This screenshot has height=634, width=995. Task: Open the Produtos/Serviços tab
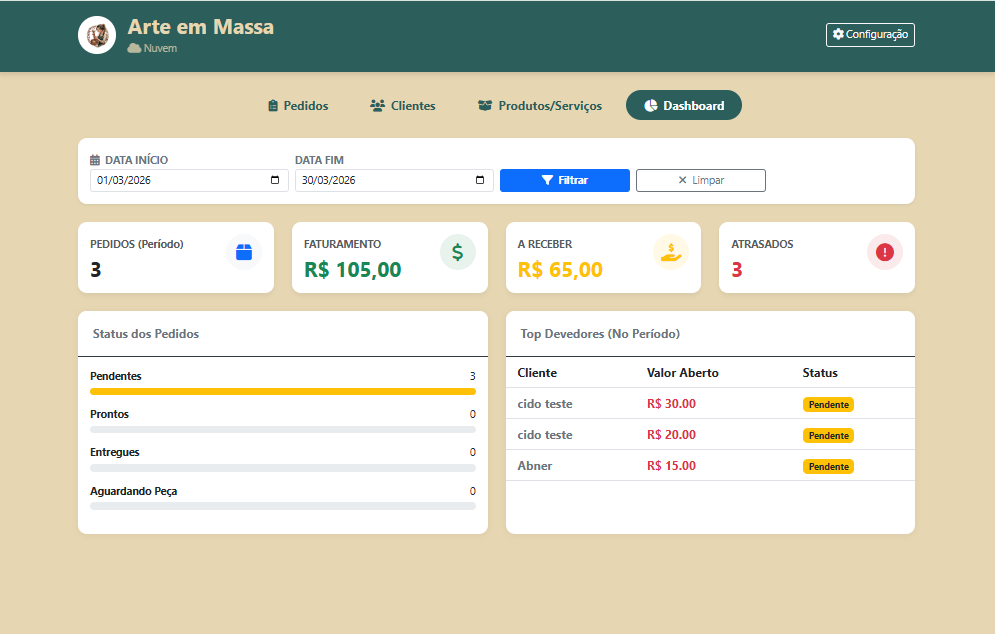pyautogui.click(x=539, y=105)
